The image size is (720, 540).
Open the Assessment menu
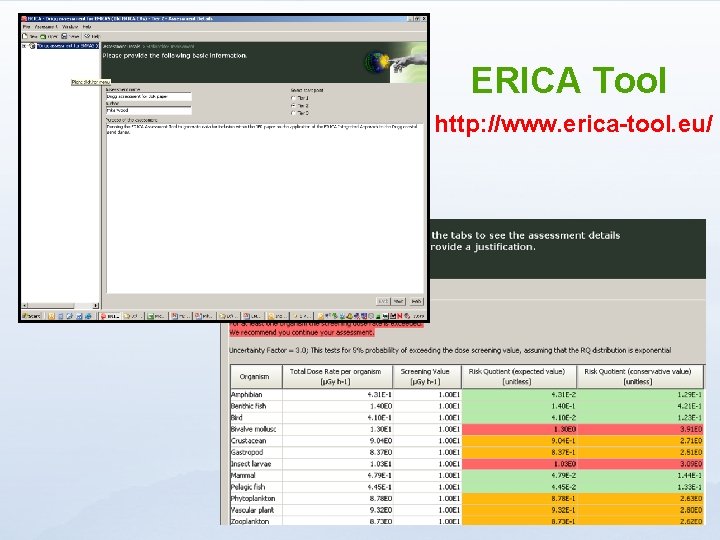pyautogui.click(x=46, y=27)
